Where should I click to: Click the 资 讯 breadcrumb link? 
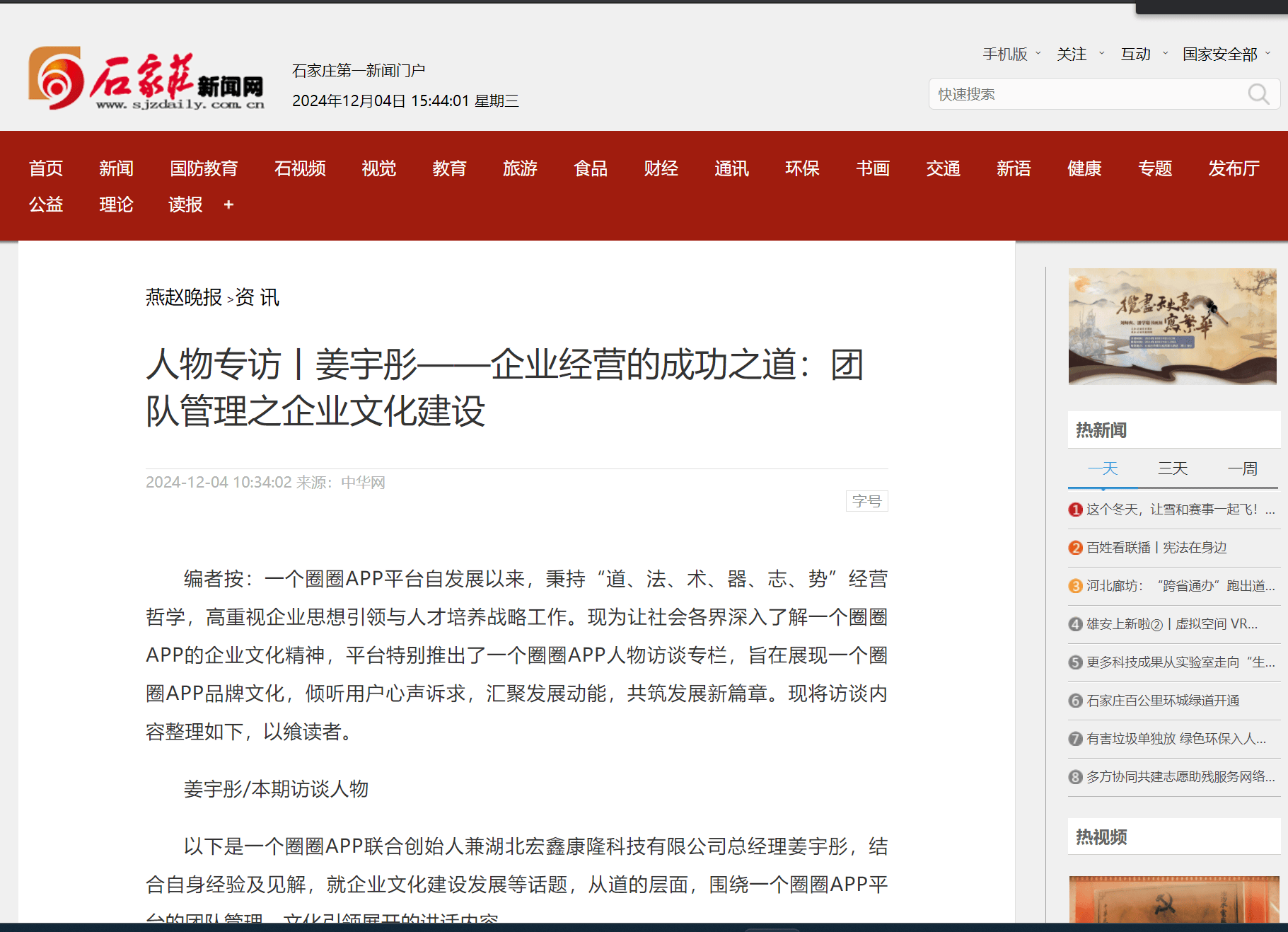coord(257,297)
